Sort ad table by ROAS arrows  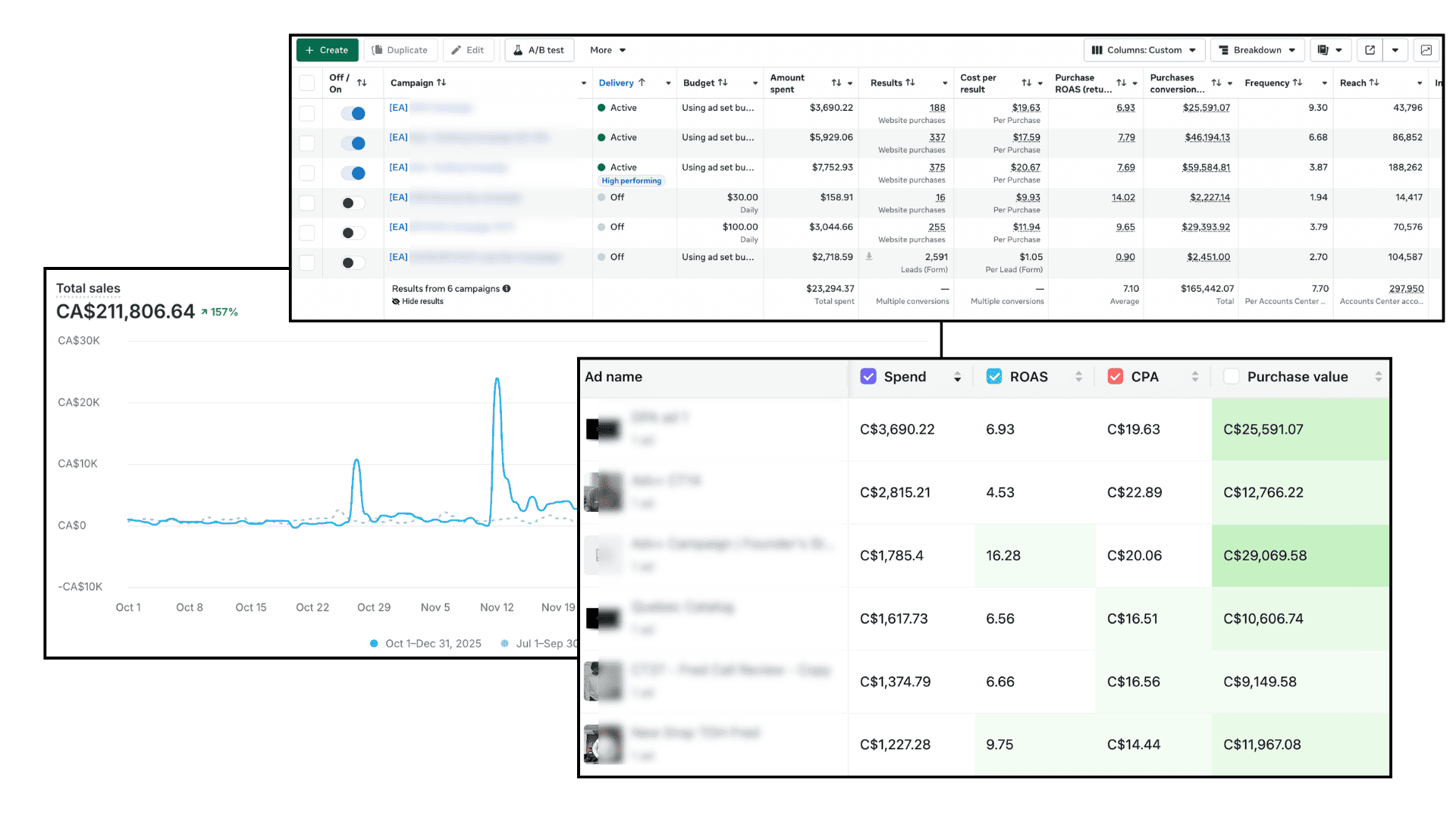click(1078, 377)
